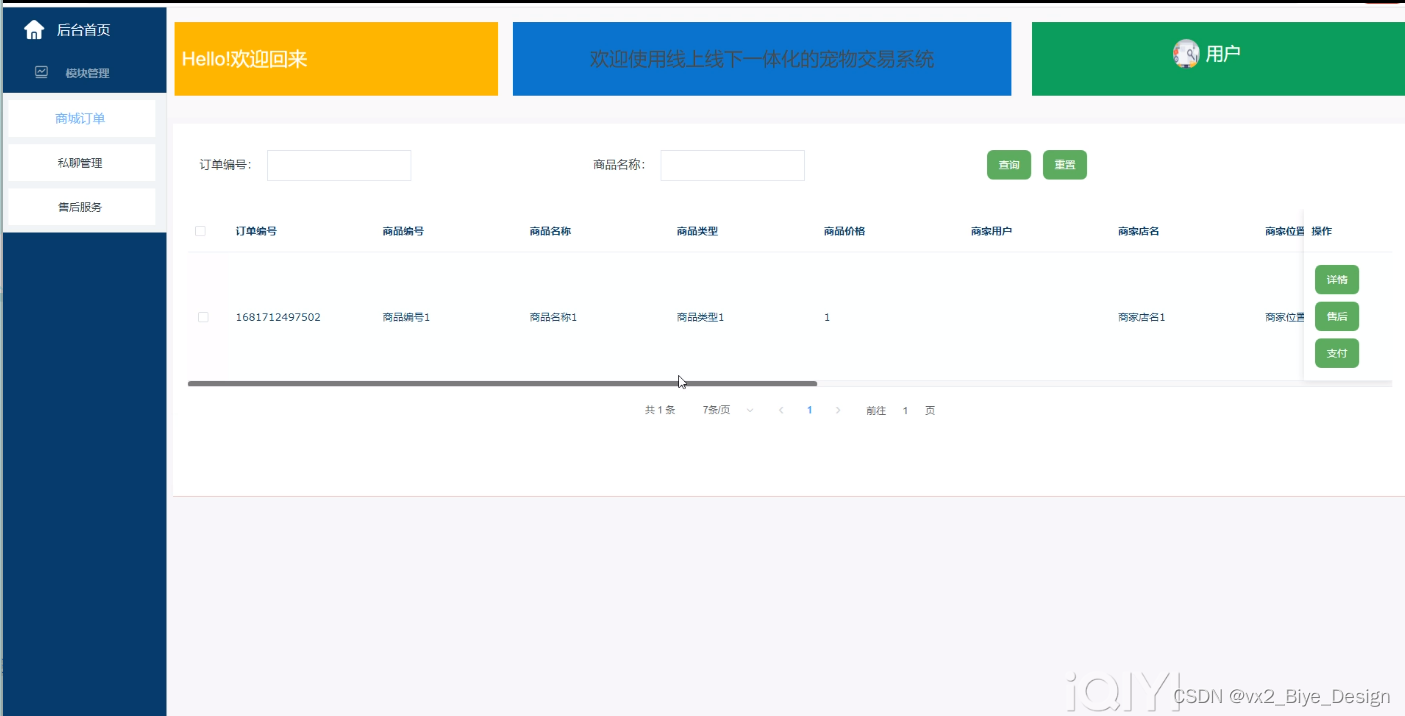Select 商城订单 menu item
The image size is (1405, 716).
click(x=81, y=118)
